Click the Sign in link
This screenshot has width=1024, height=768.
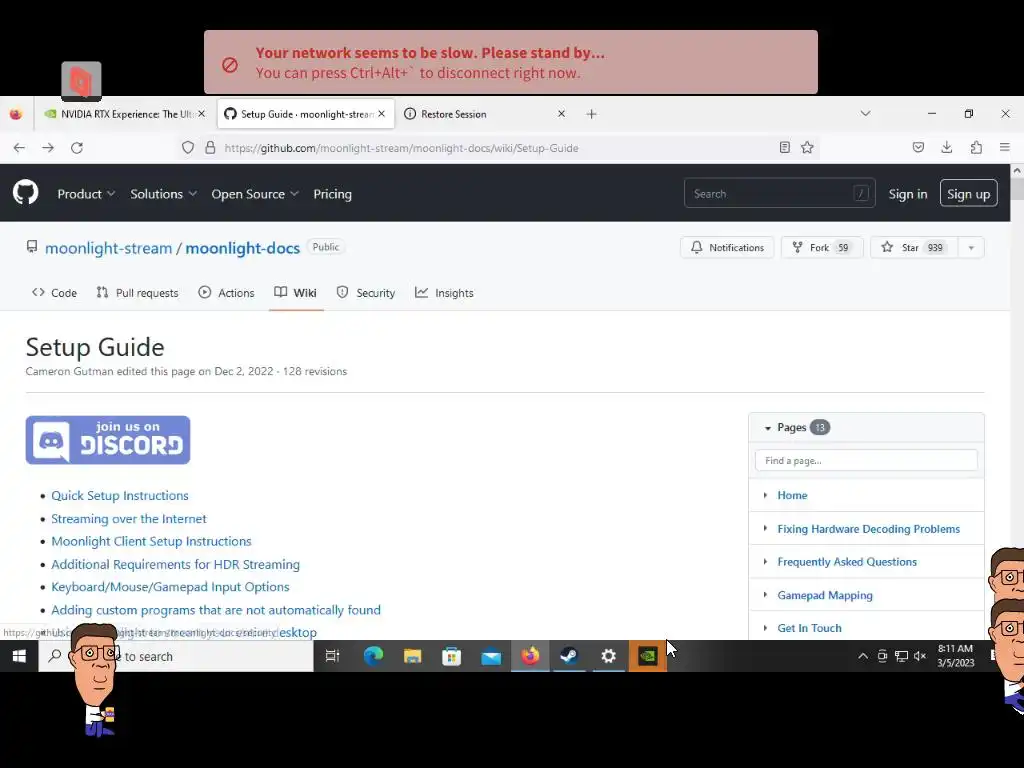(908, 194)
